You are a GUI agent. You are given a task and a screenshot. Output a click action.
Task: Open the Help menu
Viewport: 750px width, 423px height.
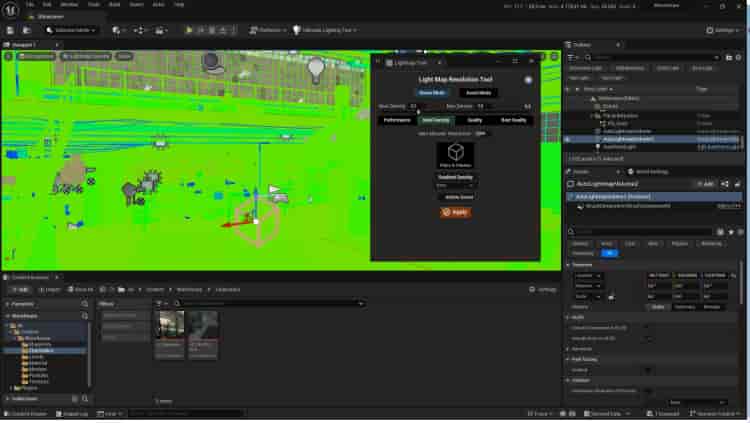(179, 4)
